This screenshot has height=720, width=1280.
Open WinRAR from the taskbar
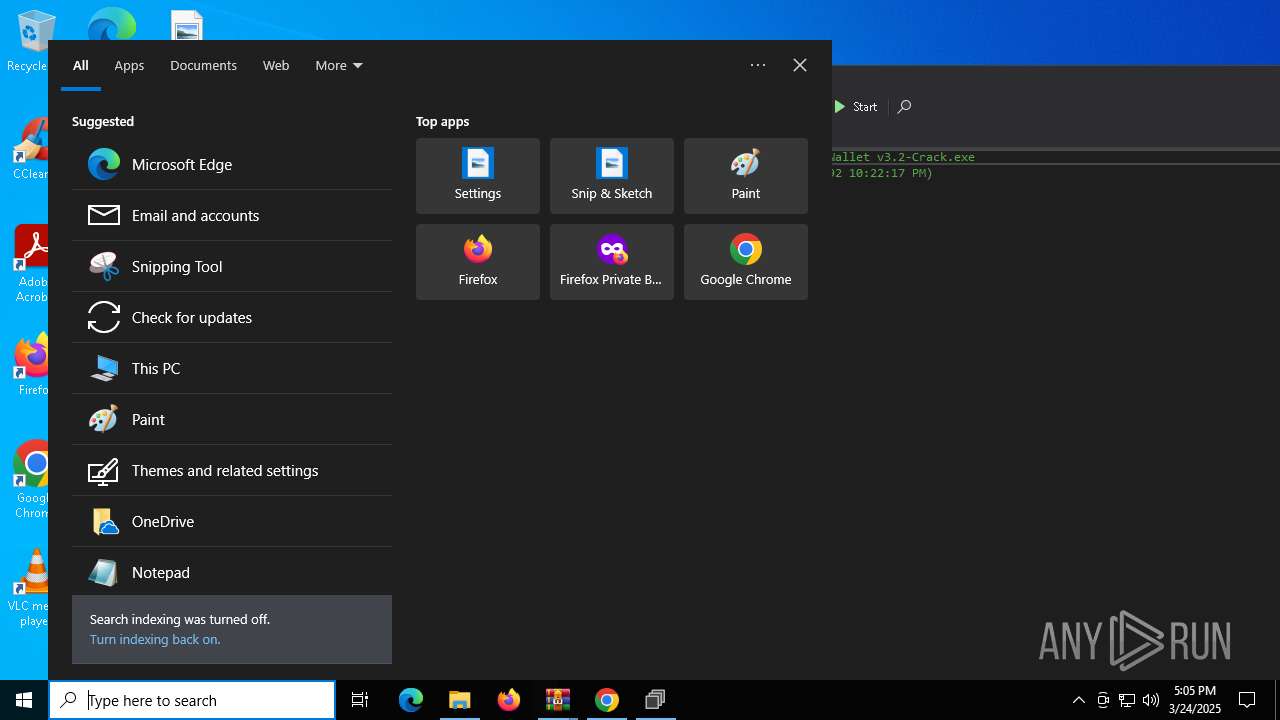tap(558, 700)
